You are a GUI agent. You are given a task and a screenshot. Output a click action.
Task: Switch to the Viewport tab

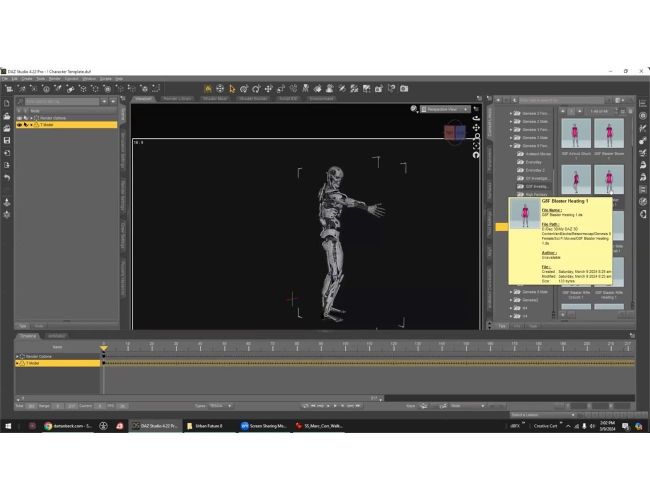point(143,99)
